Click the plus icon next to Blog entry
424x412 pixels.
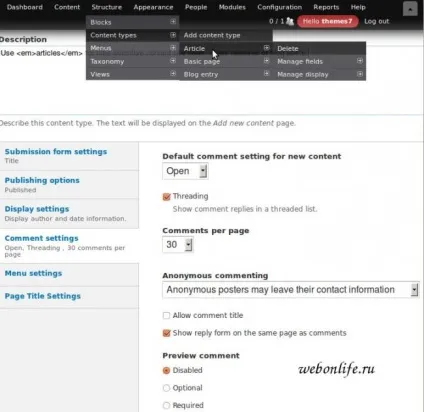pos(266,74)
